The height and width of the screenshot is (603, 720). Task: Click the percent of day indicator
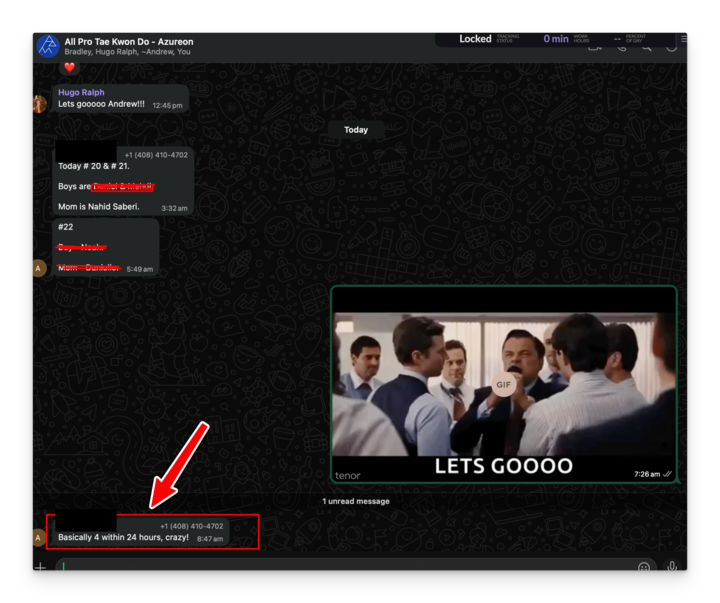pos(630,39)
